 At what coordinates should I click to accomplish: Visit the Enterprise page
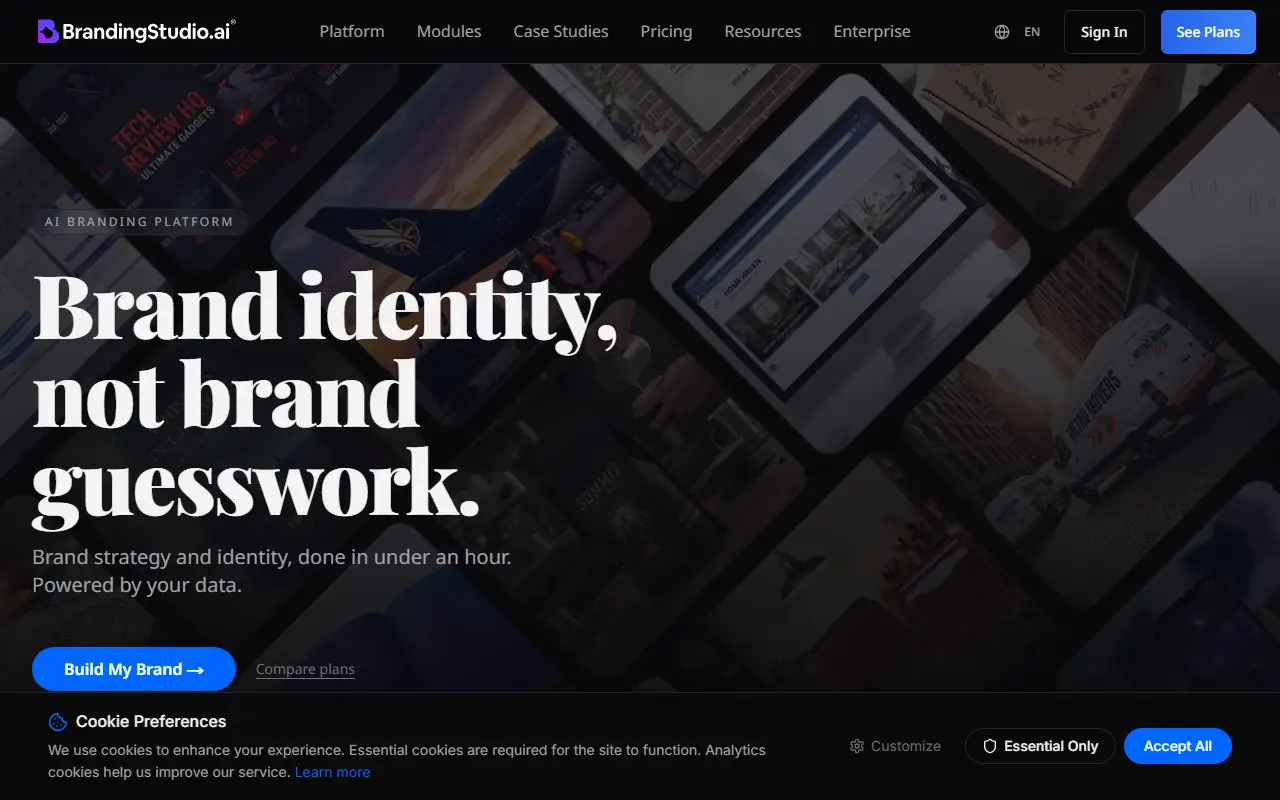872,32
